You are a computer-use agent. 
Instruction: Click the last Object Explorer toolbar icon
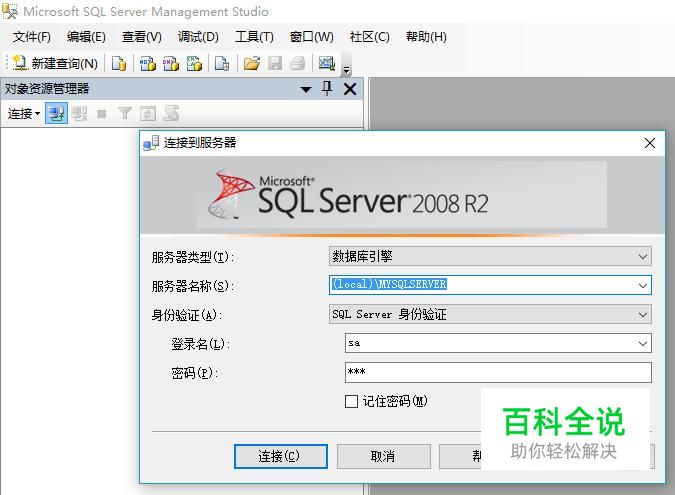pyautogui.click(x=171, y=113)
